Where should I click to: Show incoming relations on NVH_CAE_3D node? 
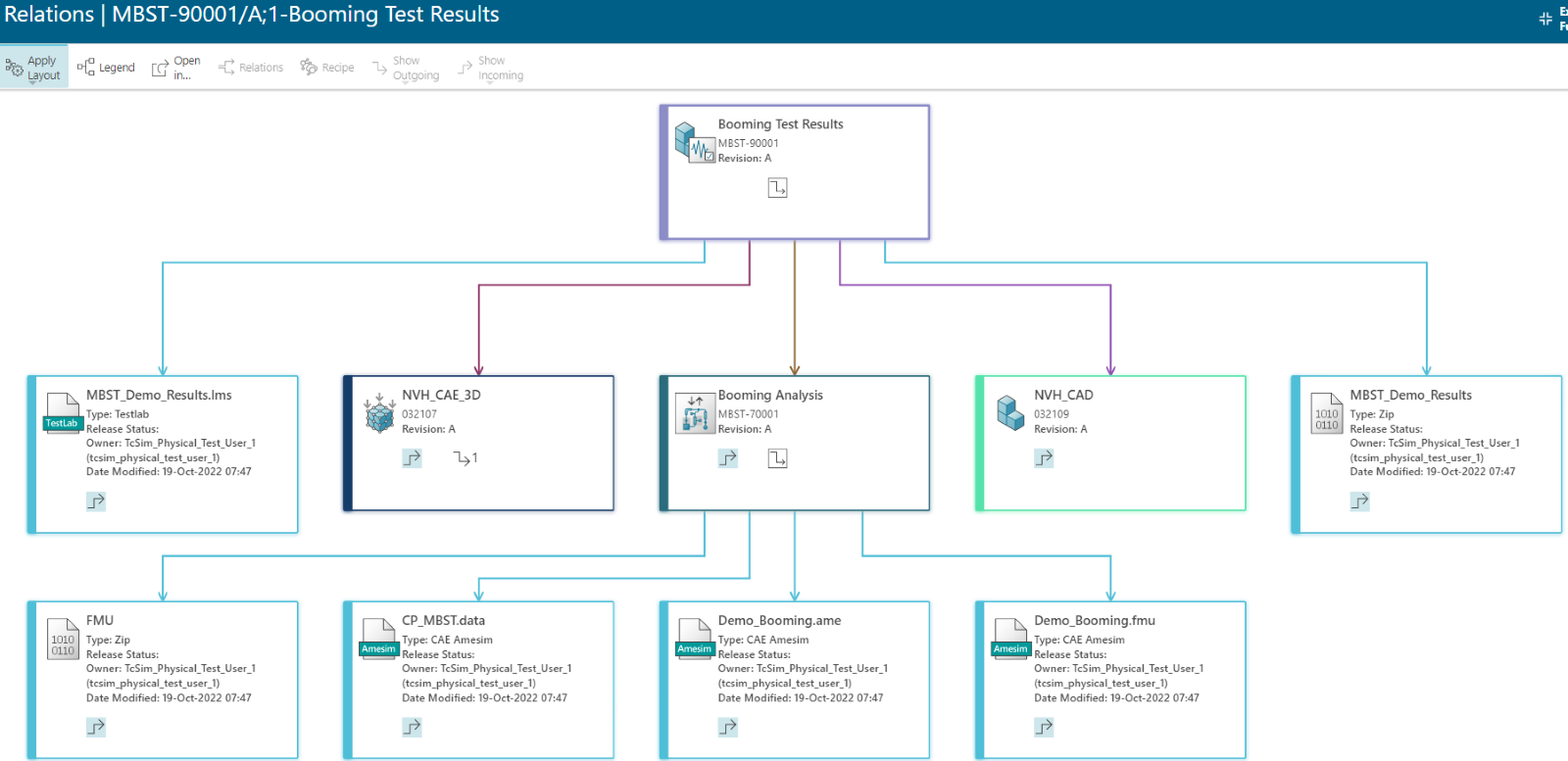pyautogui.click(x=412, y=458)
